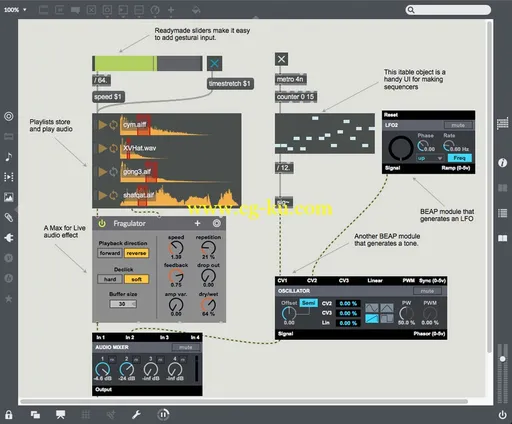The width and height of the screenshot is (512, 424).
Task: Click the Freq button in LFO2 module
Action: 459,158
